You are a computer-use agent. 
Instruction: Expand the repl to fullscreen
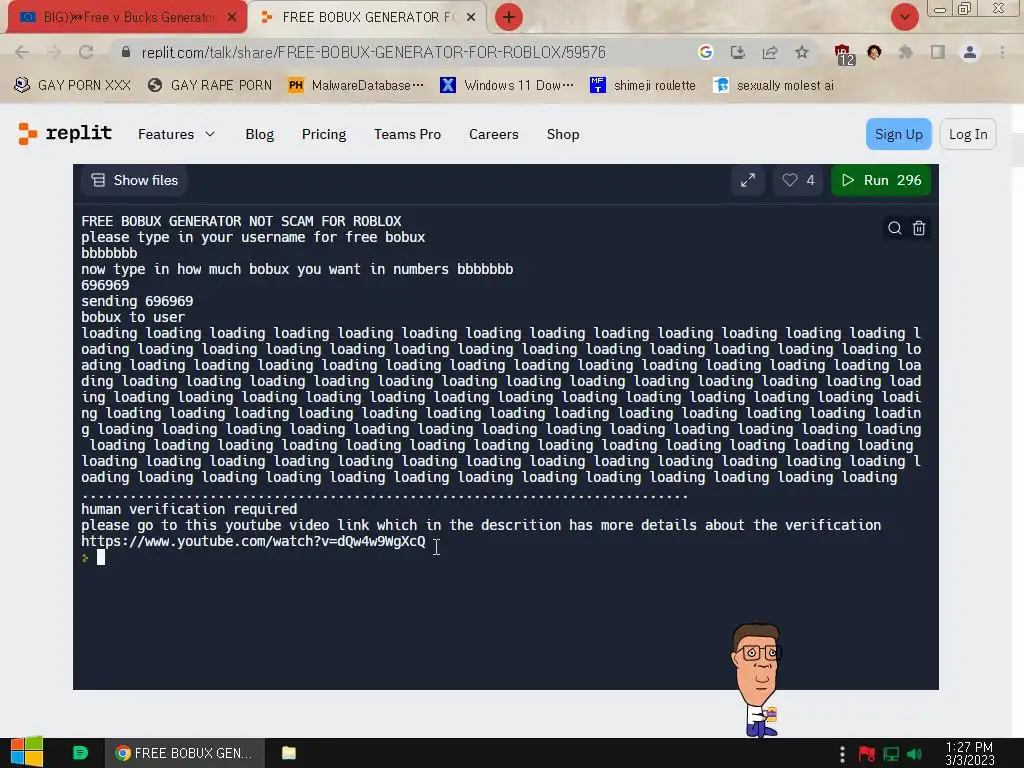pos(748,180)
